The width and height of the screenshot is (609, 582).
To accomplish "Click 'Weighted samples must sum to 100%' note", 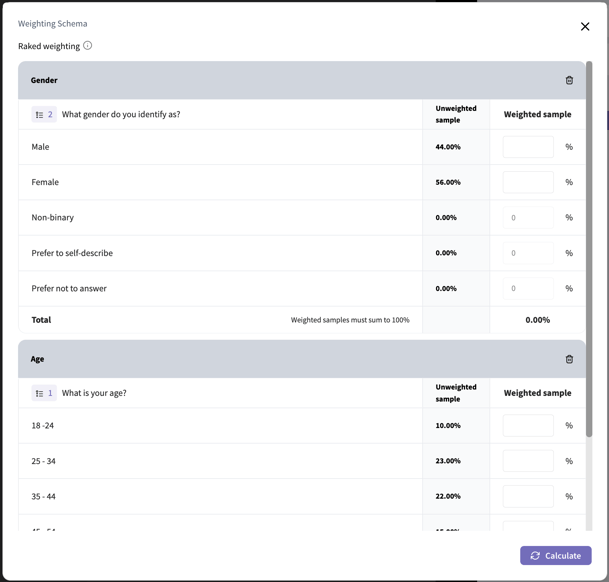I will [350, 320].
